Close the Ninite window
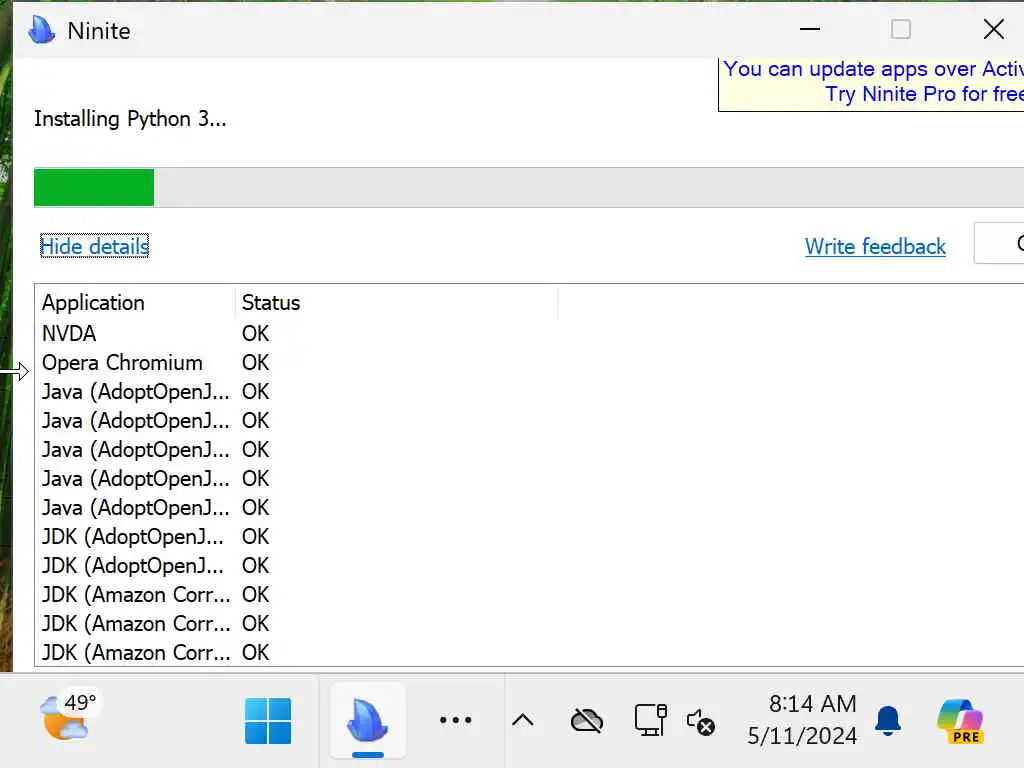1024x768 pixels. point(993,29)
